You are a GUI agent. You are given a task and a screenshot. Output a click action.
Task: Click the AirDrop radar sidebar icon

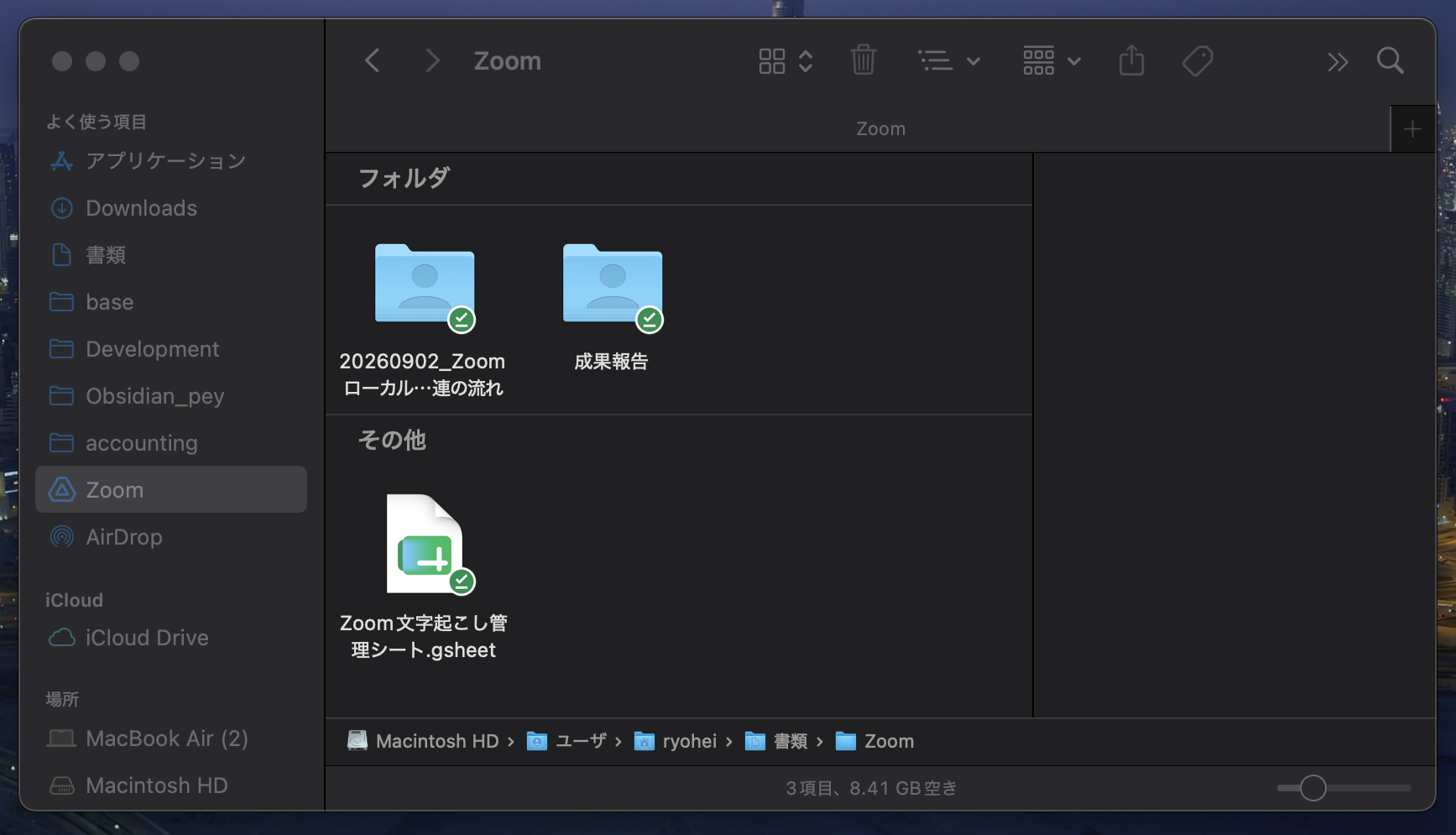tap(61, 536)
